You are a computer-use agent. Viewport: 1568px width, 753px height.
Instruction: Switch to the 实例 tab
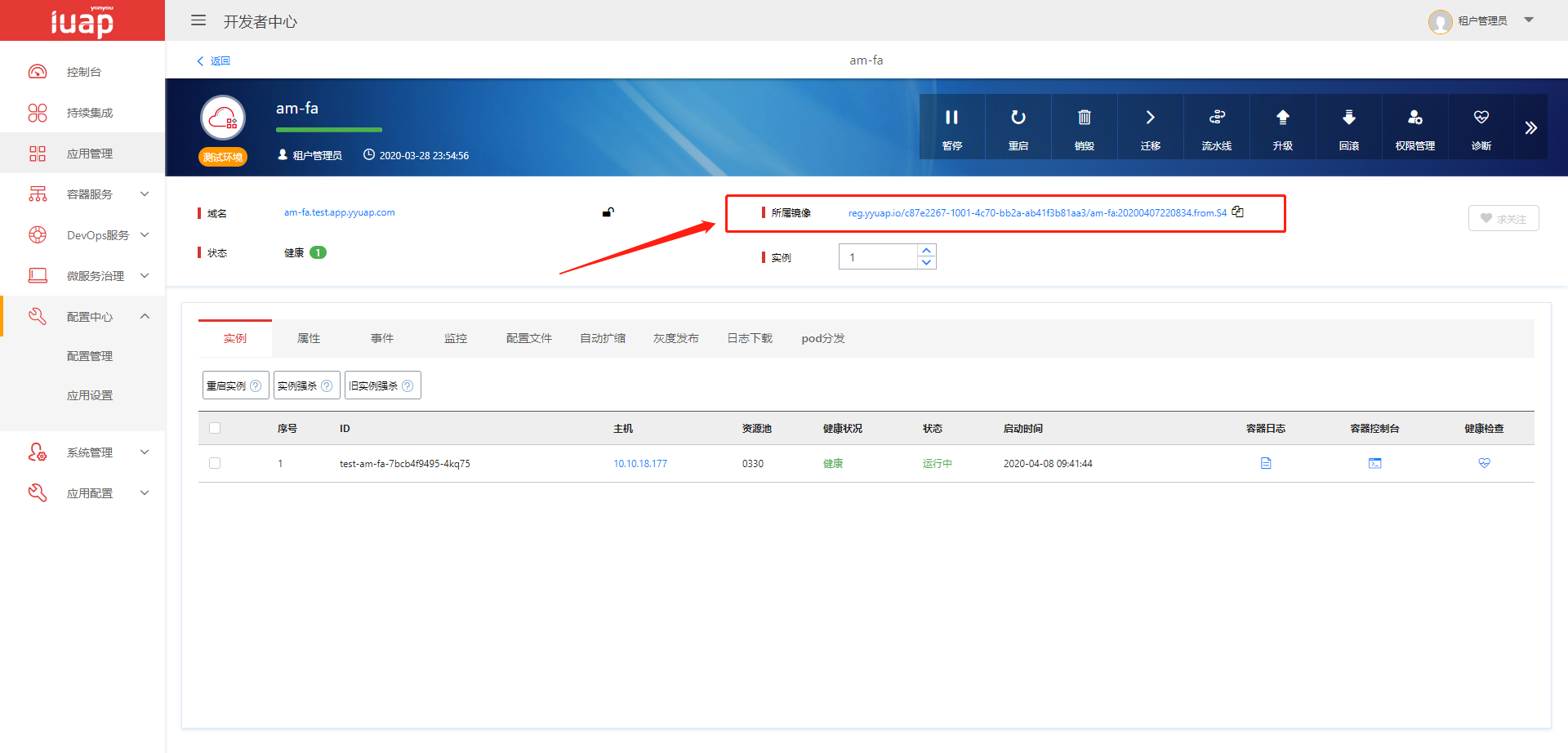[x=235, y=338]
